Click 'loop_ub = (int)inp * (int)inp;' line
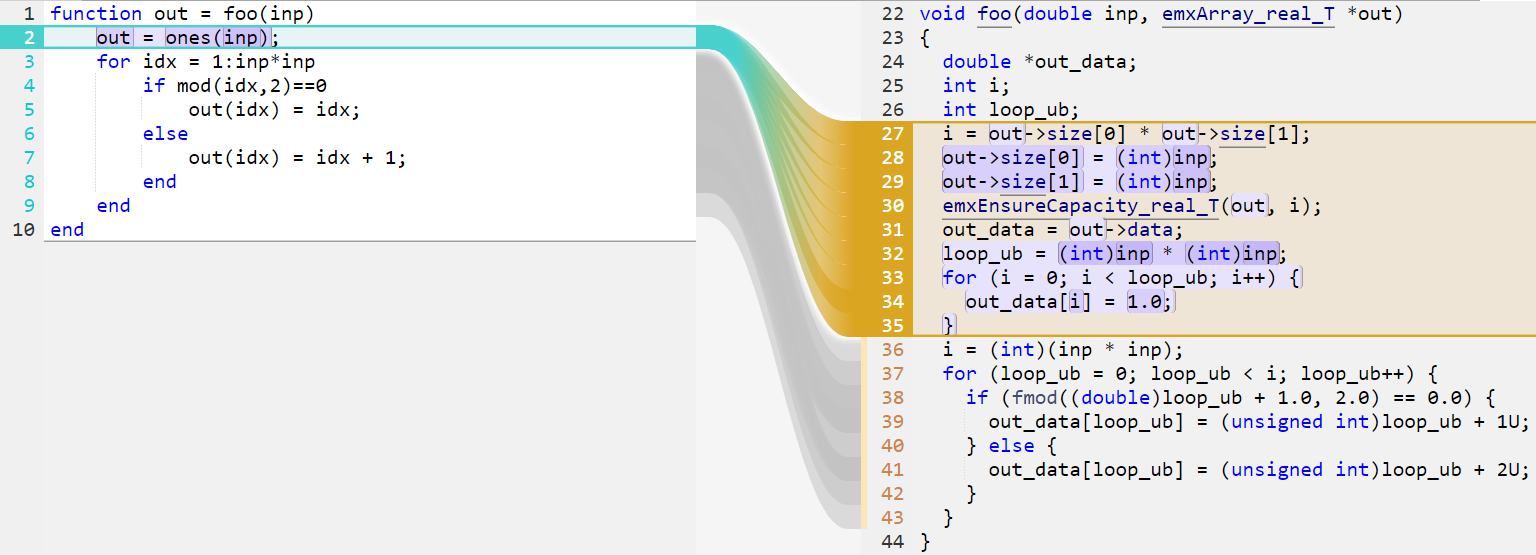The height and width of the screenshot is (555, 1536). tap(1115, 254)
